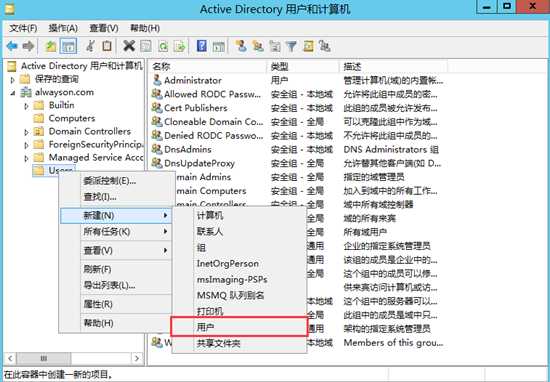
Task: Click the Domain Controllers folder icon
Action: click(x=39, y=131)
